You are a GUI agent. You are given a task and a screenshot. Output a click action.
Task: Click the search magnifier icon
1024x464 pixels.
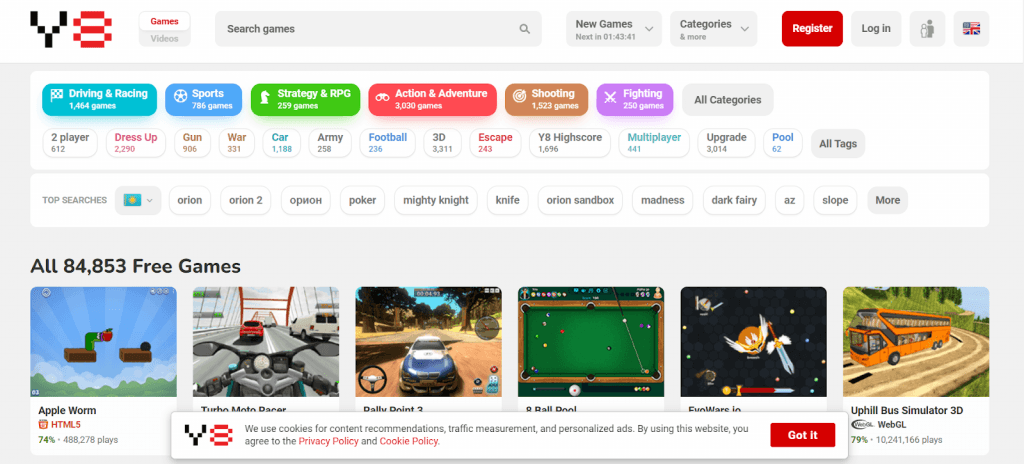524,29
